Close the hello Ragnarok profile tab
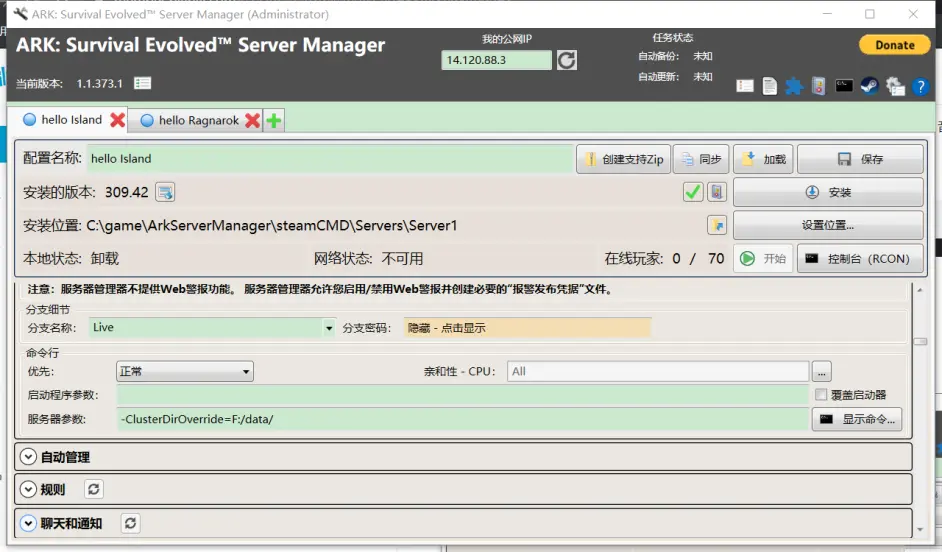The height and width of the screenshot is (552, 942). tap(253, 121)
